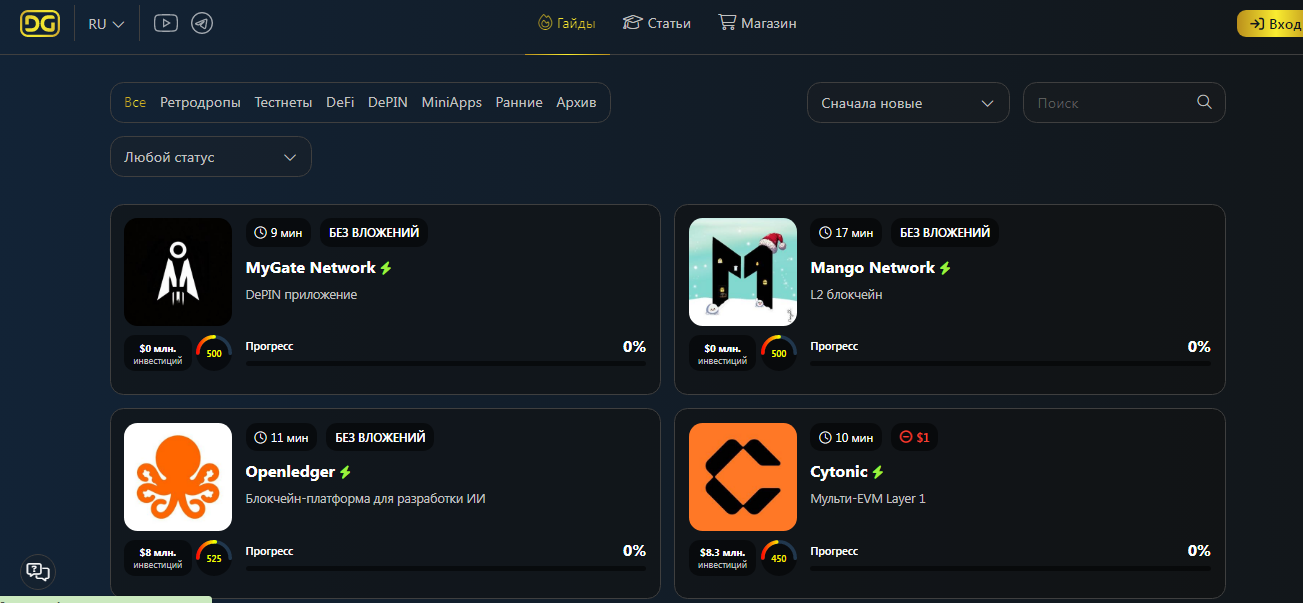Click Cytonic's progress bar
Screen dimensions: 1303x603
tap(1011, 568)
